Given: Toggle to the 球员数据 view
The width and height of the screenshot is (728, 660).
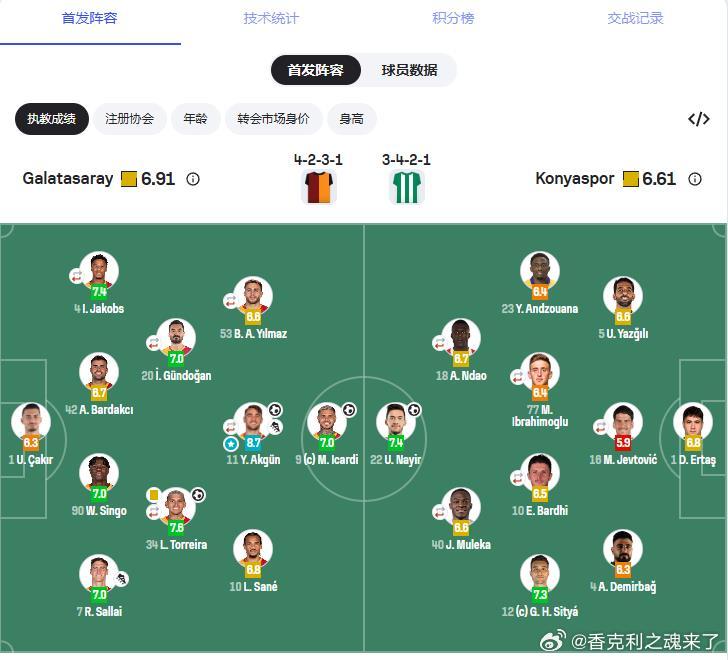Looking at the screenshot, I should pyautogui.click(x=409, y=70).
